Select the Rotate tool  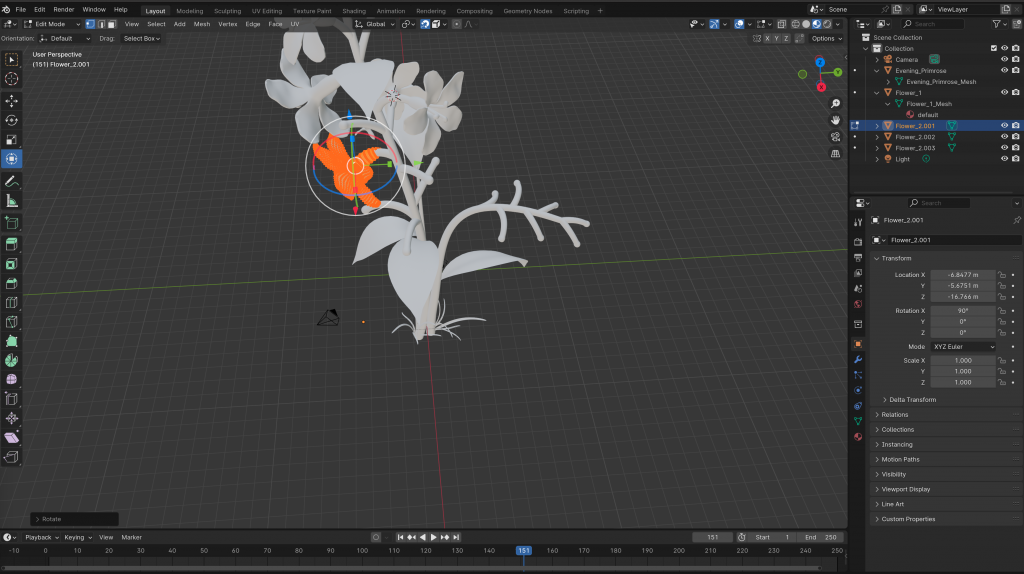click(12, 120)
